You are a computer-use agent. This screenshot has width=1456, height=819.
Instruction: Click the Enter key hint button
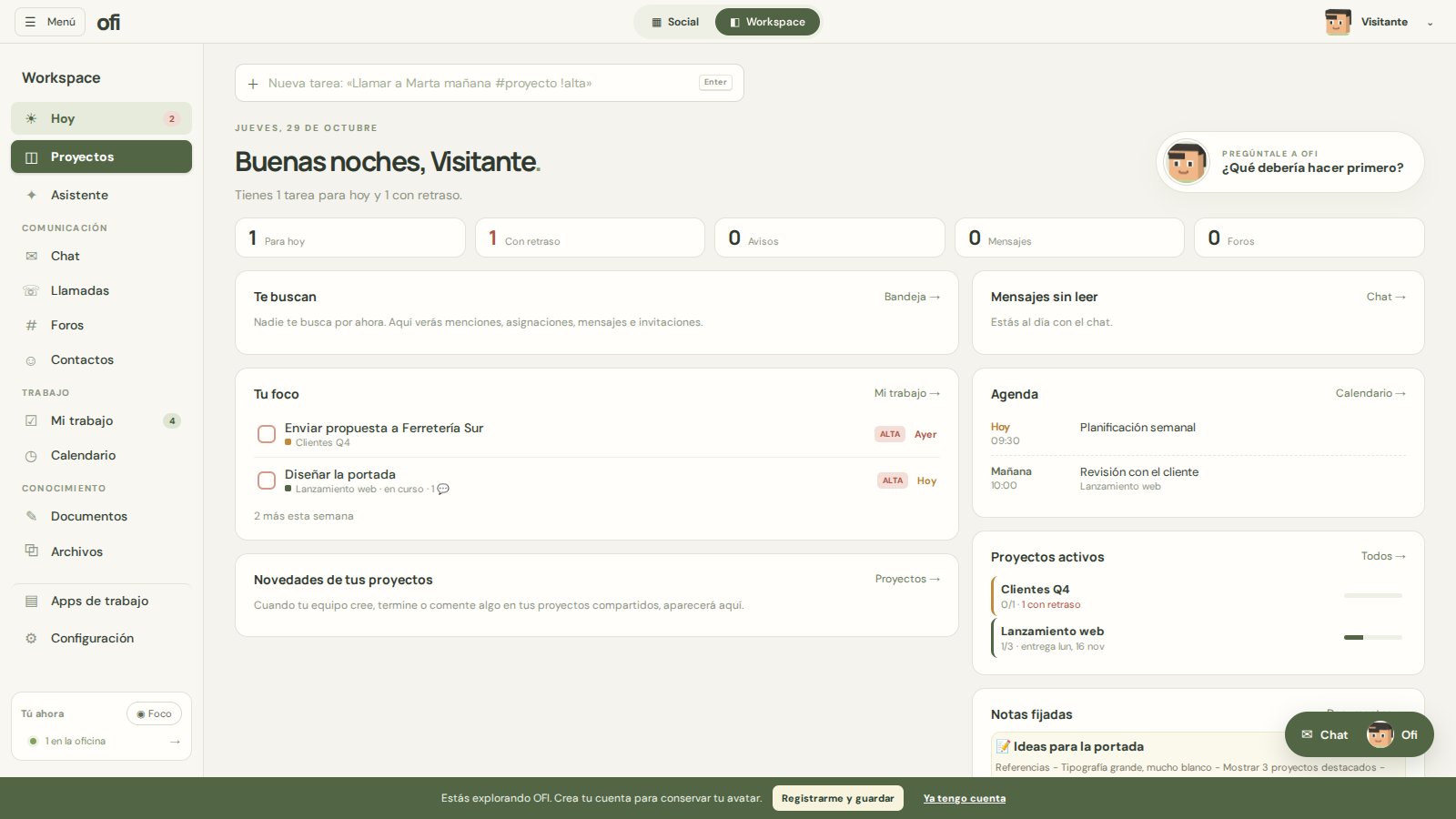715,82
